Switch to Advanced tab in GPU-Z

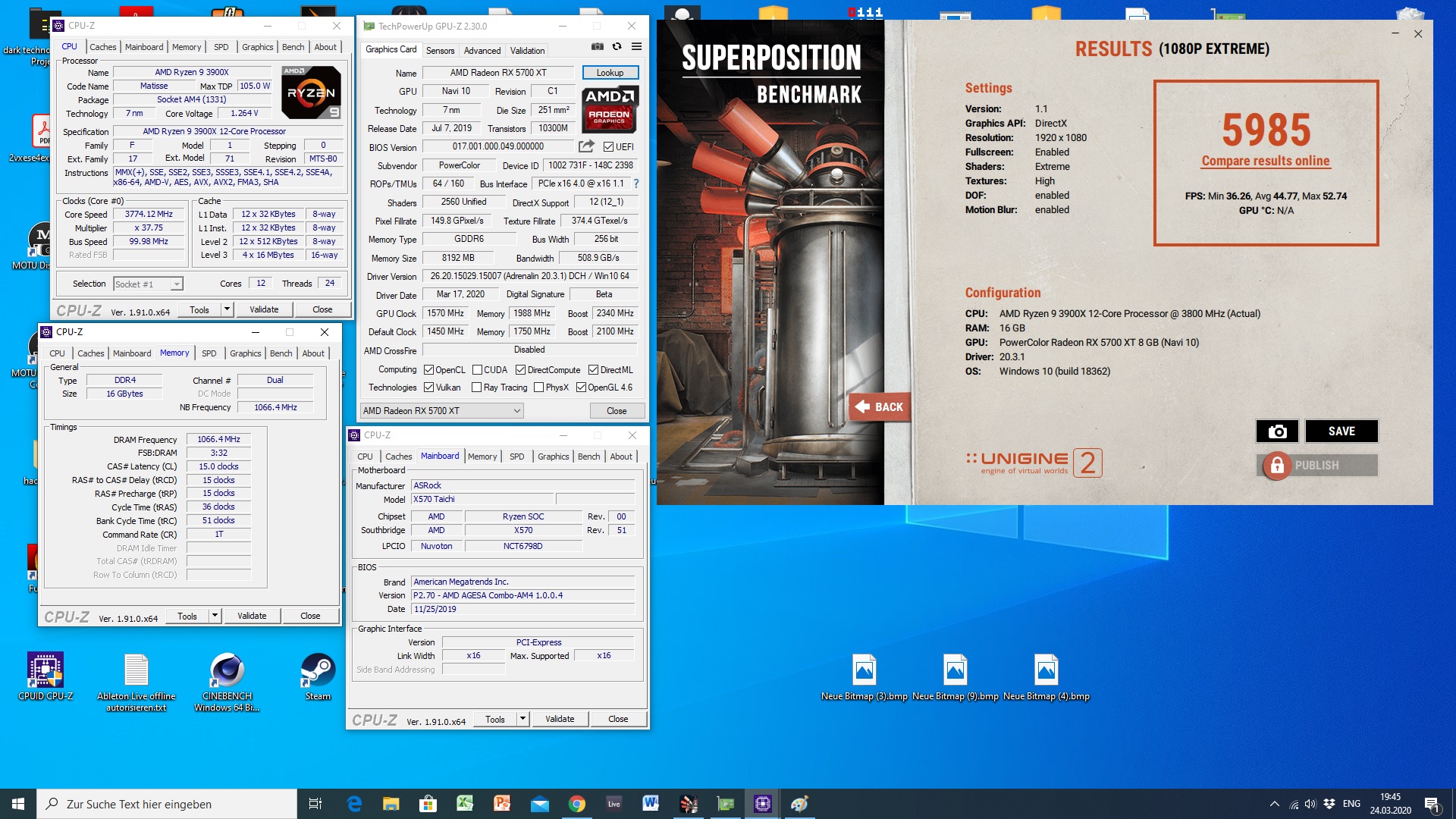pyautogui.click(x=482, y=51)
